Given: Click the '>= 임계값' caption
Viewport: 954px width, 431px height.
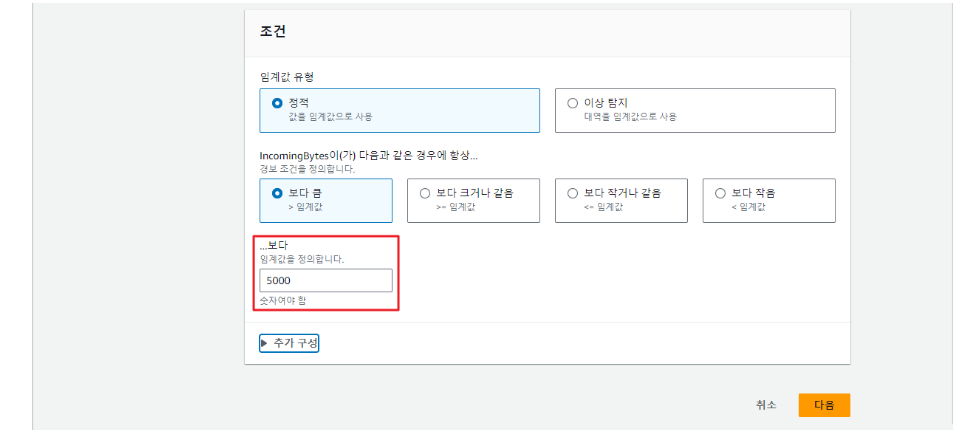Looking at the screenshot, I should tap(456, 206).
